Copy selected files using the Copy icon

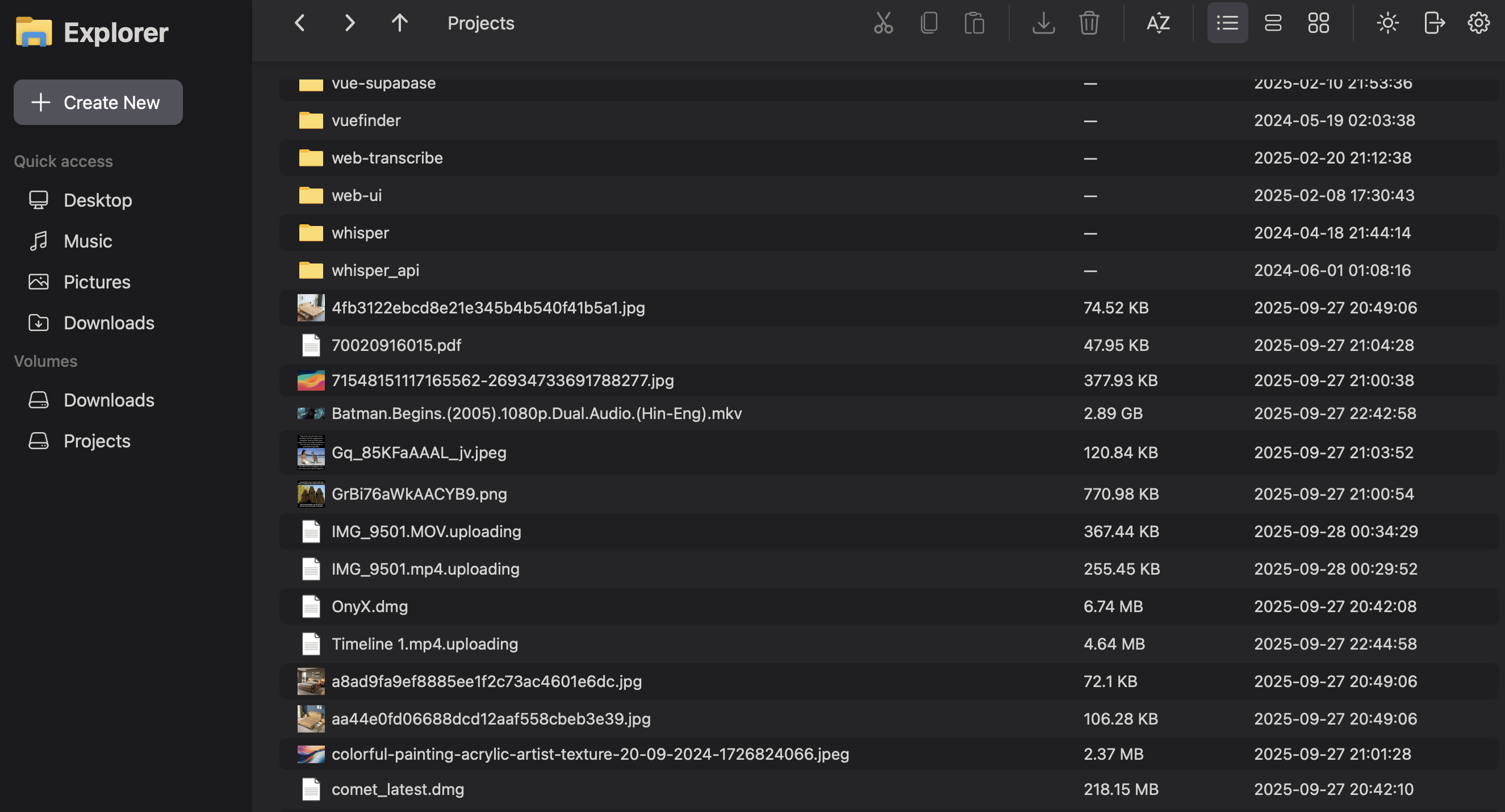point(929,23)
